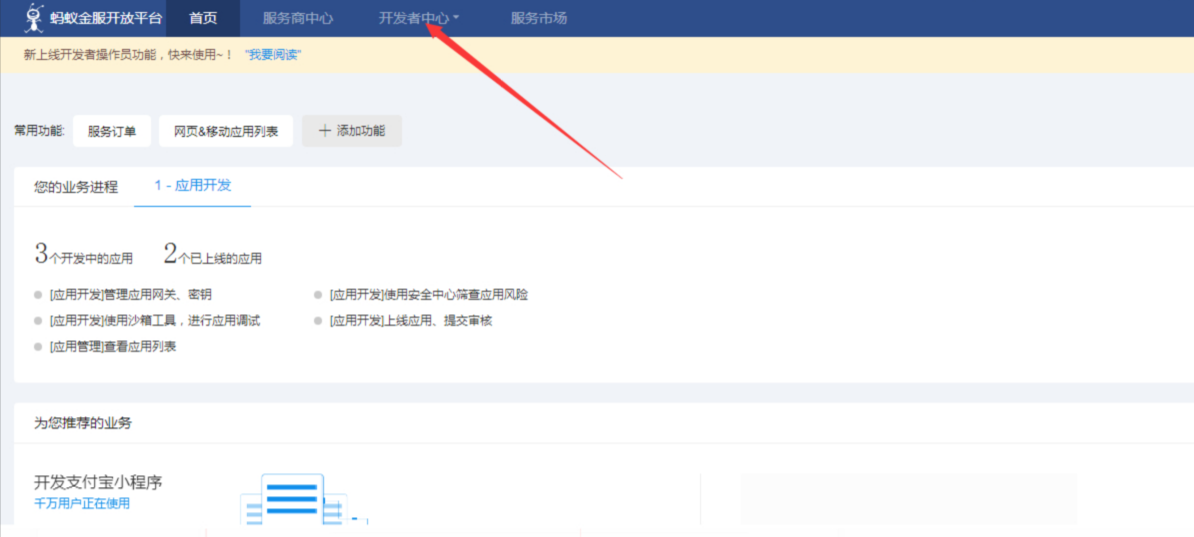Open 3 个开发中的应用 count
This screenshot has width=1194, height=537.
pyautogui.click(x=84, y=256)
